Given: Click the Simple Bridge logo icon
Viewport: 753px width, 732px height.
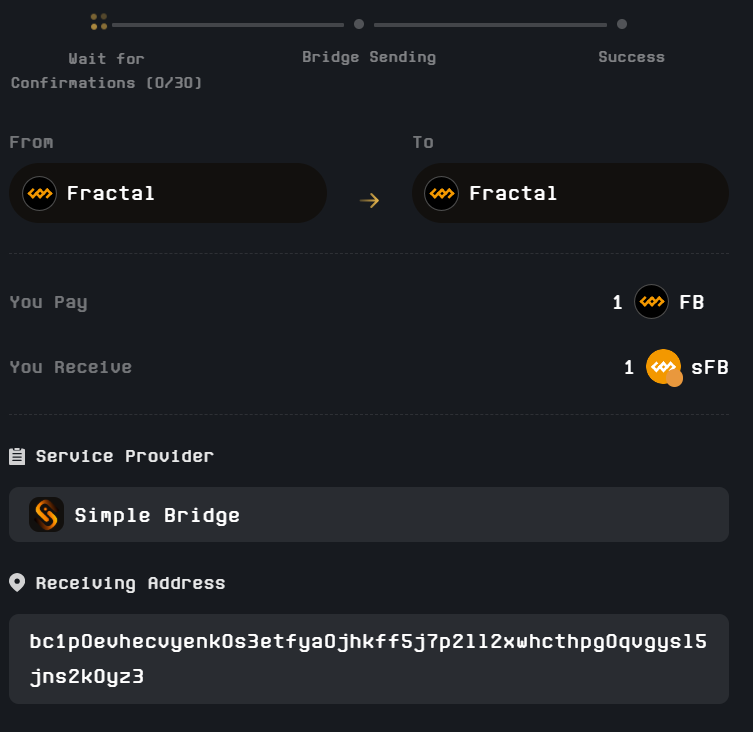Looking at the screenshot, I should tap(46, 515).
